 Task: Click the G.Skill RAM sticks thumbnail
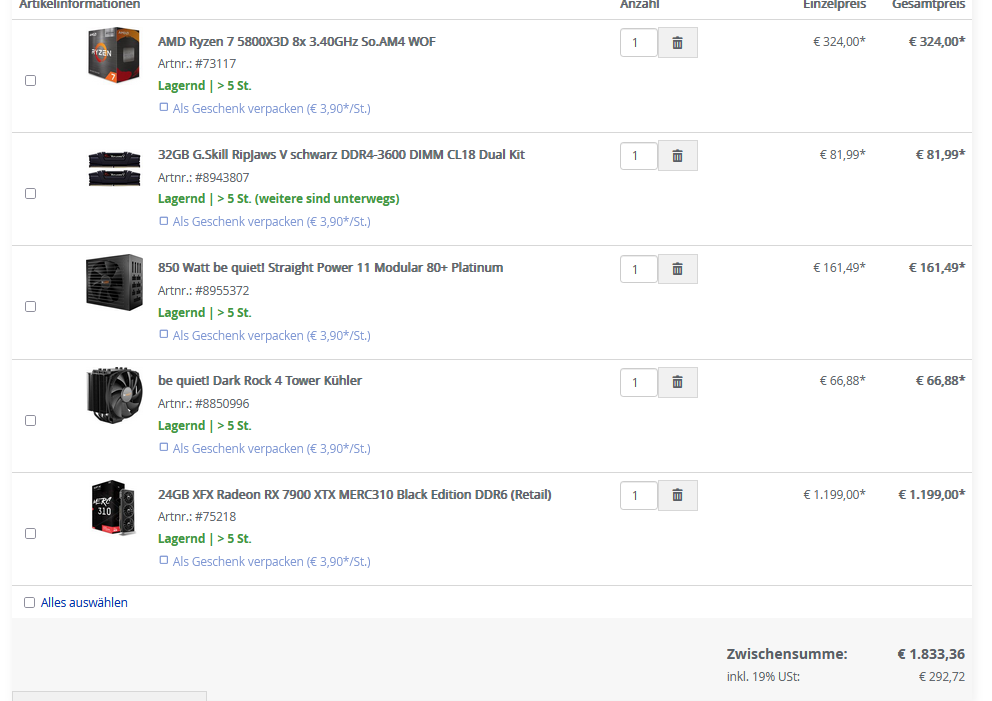[114, 168]
